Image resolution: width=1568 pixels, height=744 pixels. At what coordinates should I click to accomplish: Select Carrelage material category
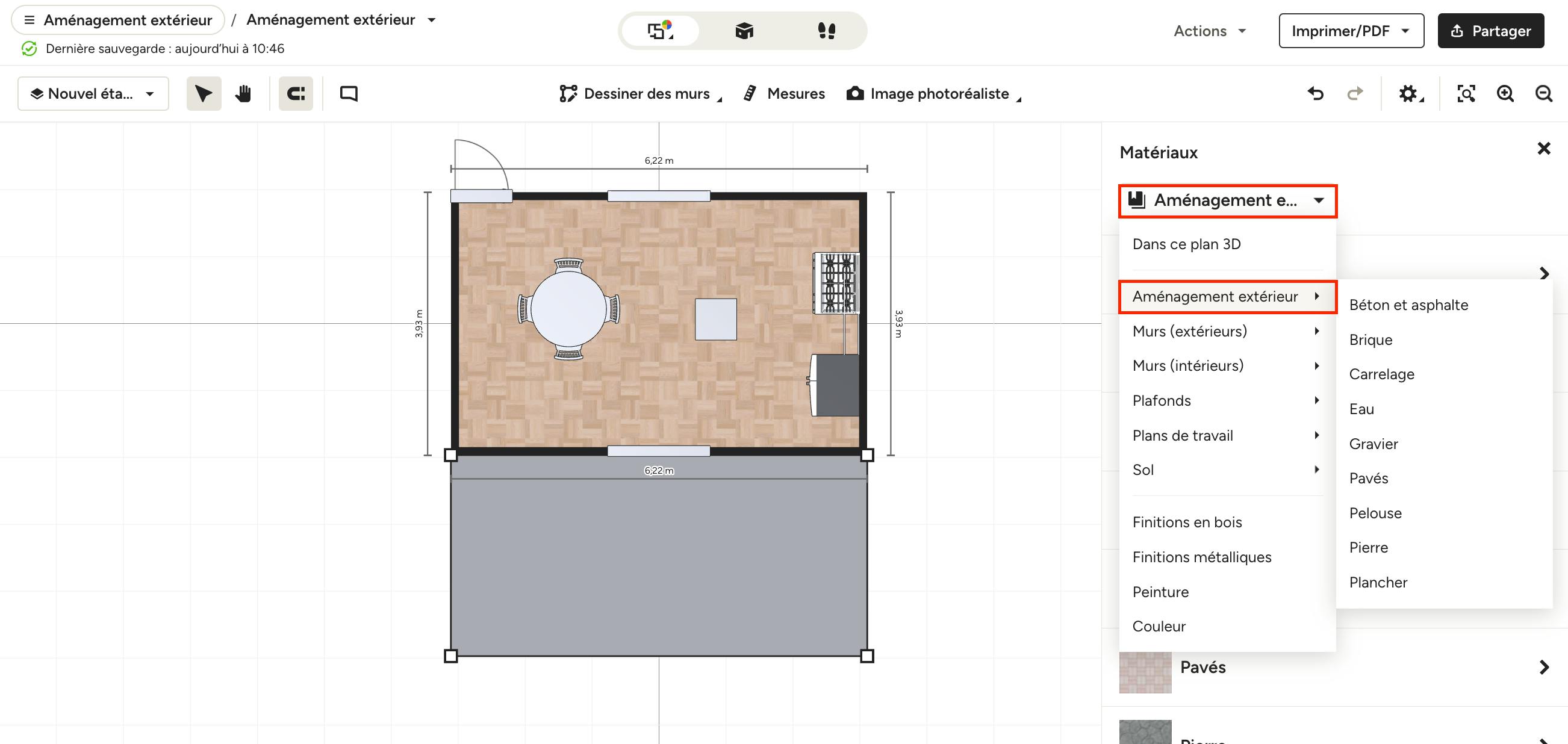[1444, 374]
